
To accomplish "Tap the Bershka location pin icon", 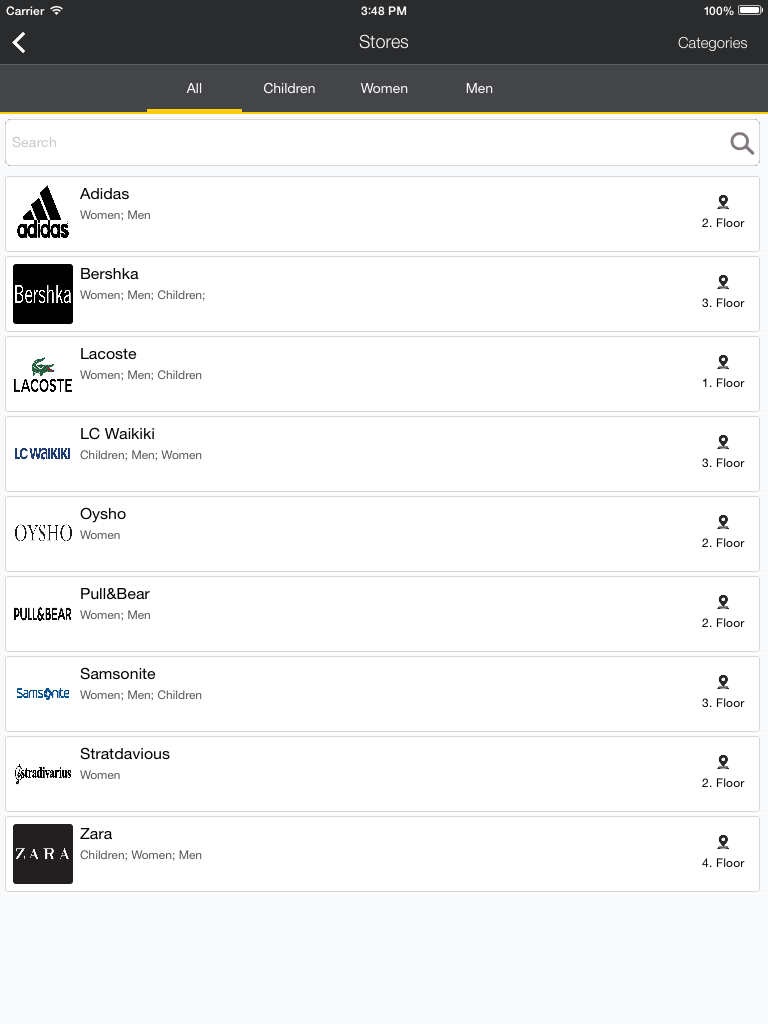I will pyautogui.click(x=723, y=282).
